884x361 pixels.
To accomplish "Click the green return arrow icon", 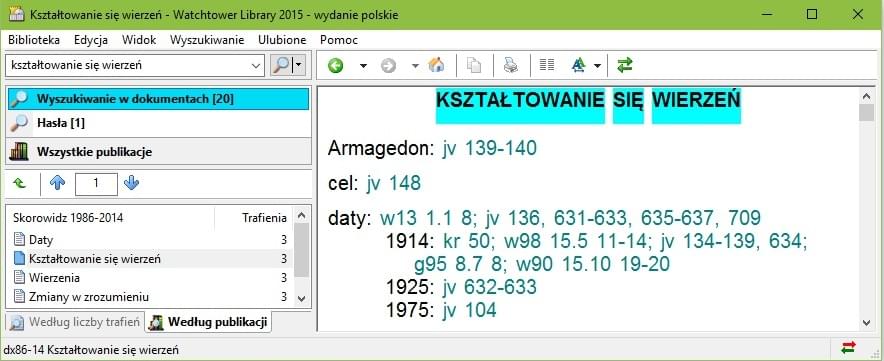I will click(20, 183).
